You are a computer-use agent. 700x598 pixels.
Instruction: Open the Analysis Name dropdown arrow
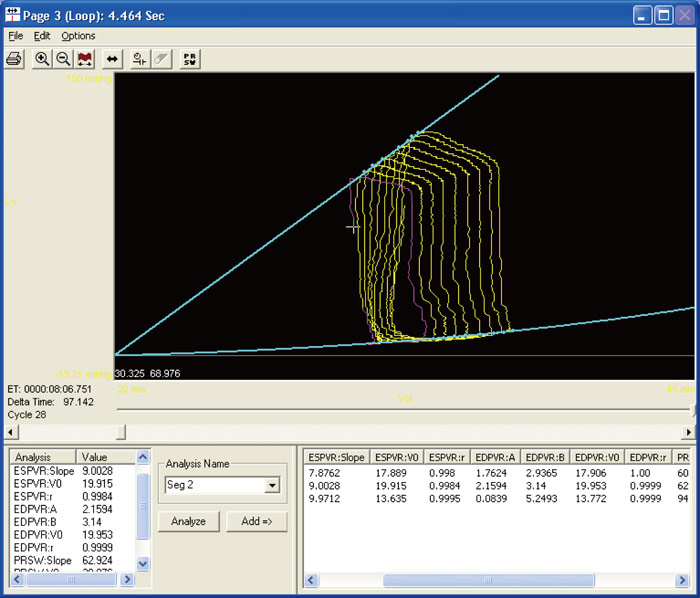point(271,485)
